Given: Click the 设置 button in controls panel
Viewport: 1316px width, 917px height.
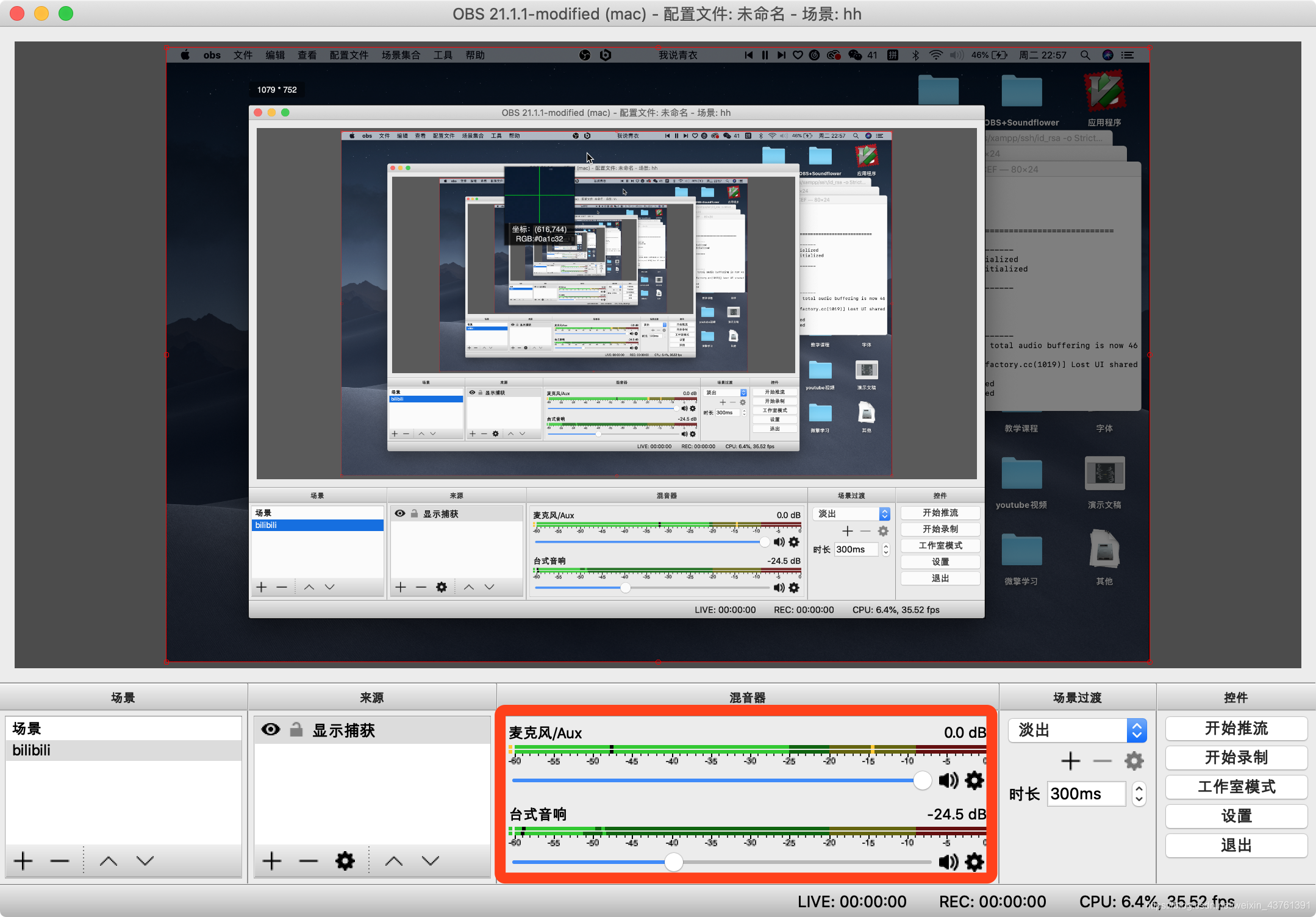Looking at the screenshot, I should point(1236,816).
